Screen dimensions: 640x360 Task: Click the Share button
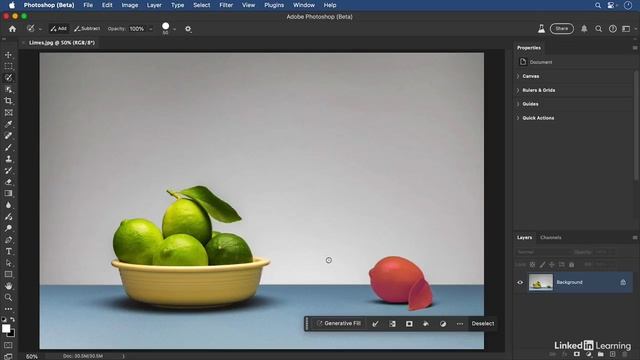coord(562,29)
